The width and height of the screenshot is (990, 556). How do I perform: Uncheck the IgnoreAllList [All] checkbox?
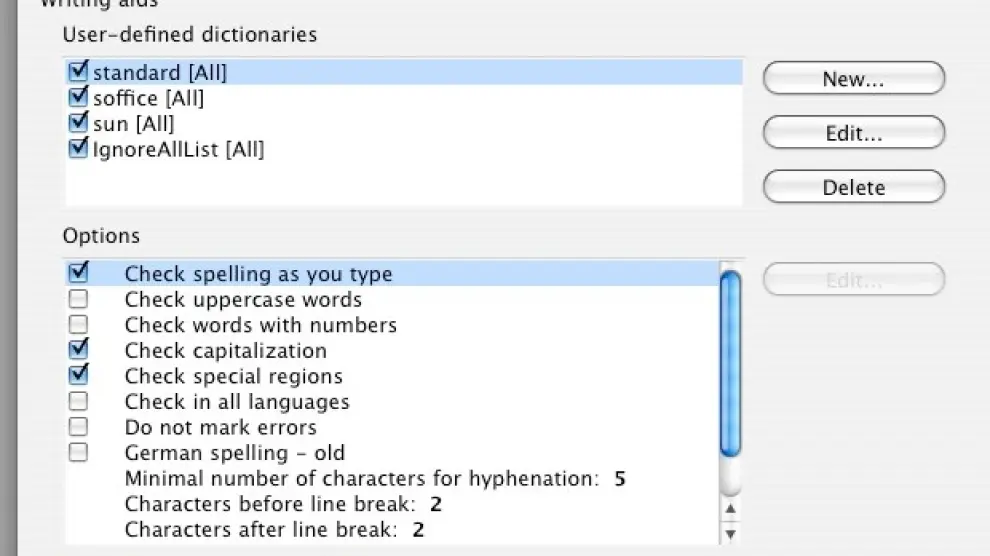78,150
